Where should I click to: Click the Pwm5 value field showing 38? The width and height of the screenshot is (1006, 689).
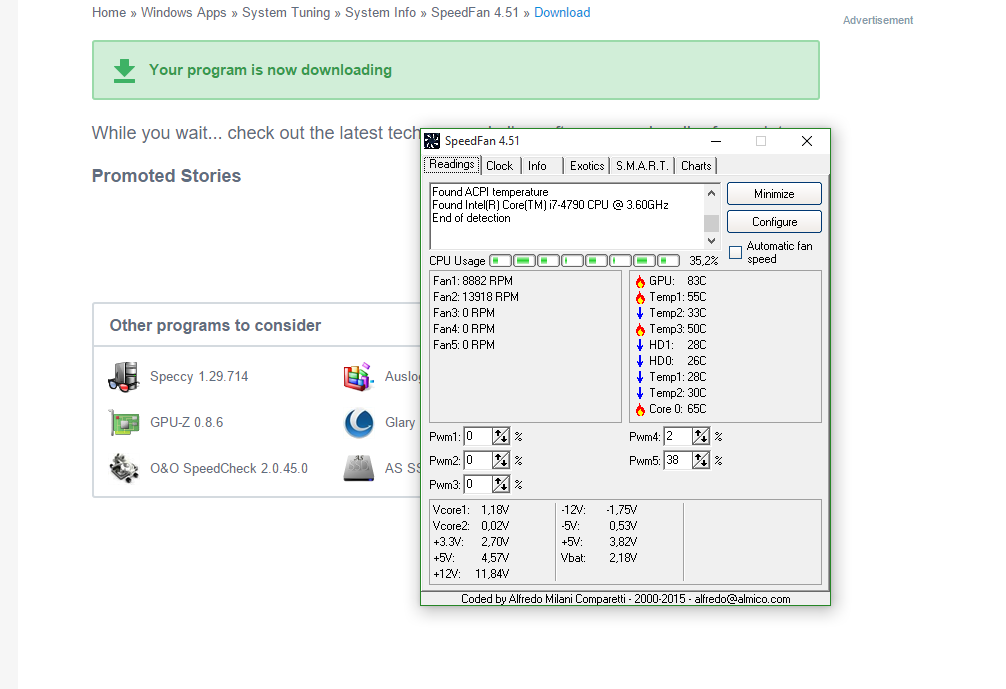678,461
